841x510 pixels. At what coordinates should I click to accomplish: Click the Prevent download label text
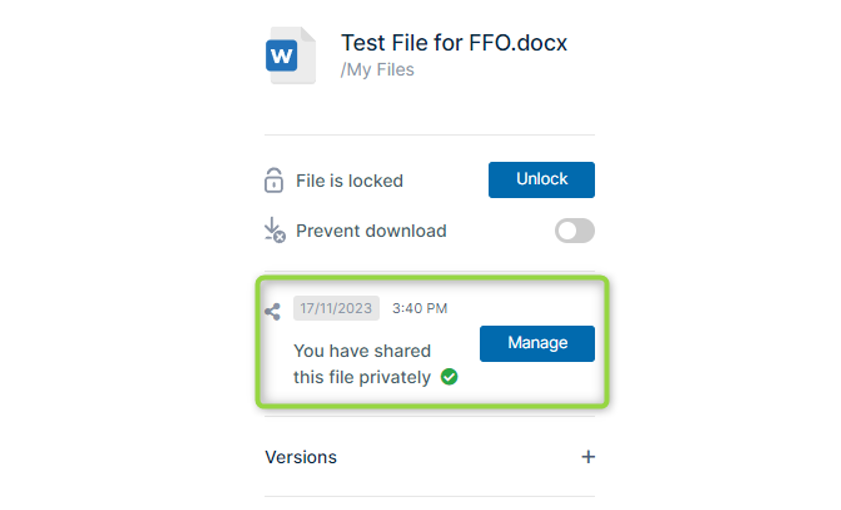[371, 231]
